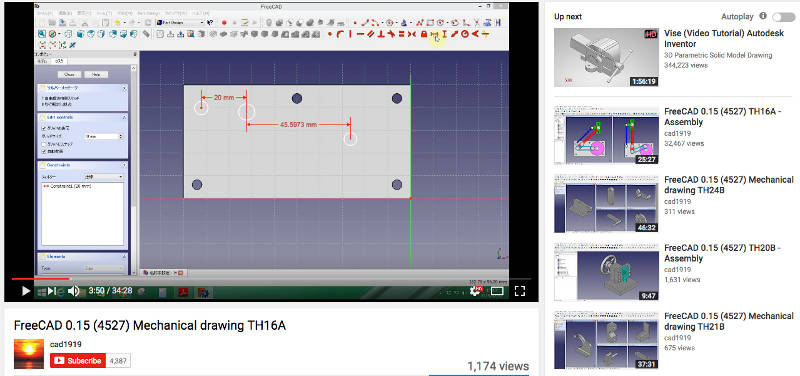Screen dimensions: 800x376
Task: Click the 3:50 / 34:28 time display
Action: pyautogui.click(x=111, y=291)
